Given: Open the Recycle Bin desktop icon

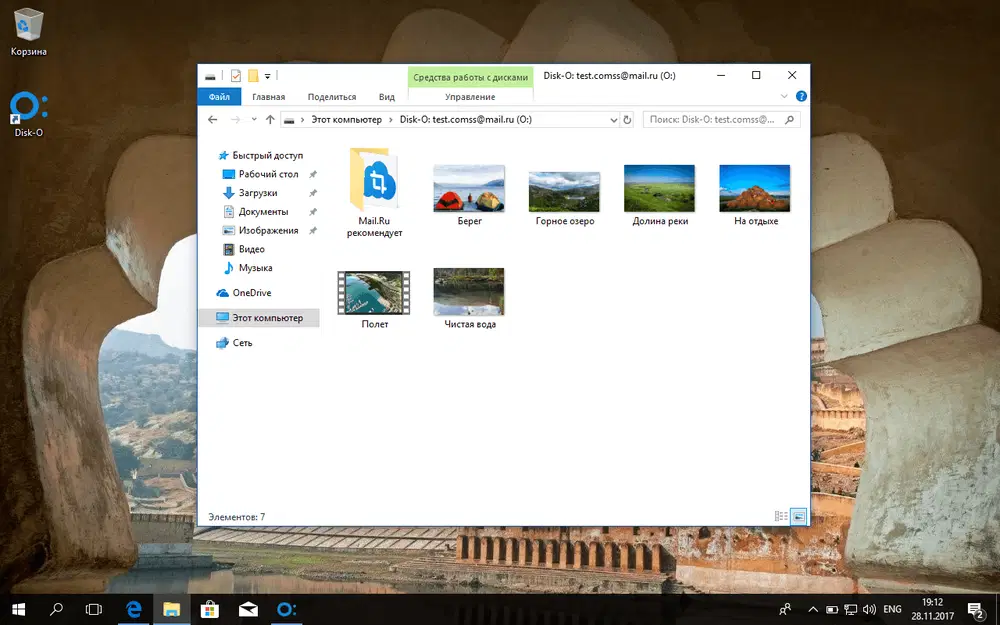Looking at the screenshot, I should [28, 32].
